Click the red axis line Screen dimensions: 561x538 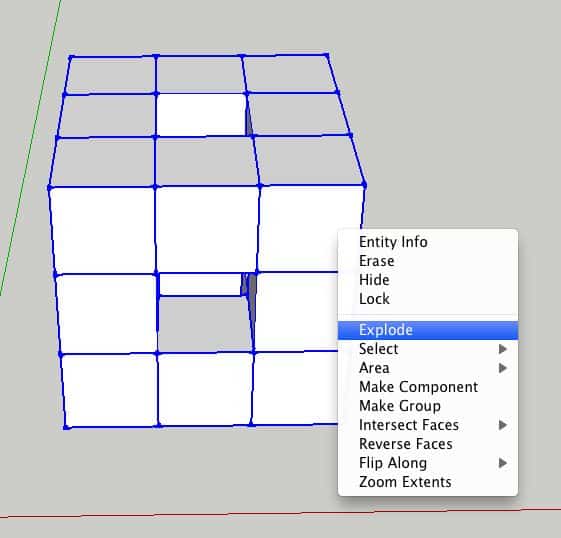click(x=280, y=513)
